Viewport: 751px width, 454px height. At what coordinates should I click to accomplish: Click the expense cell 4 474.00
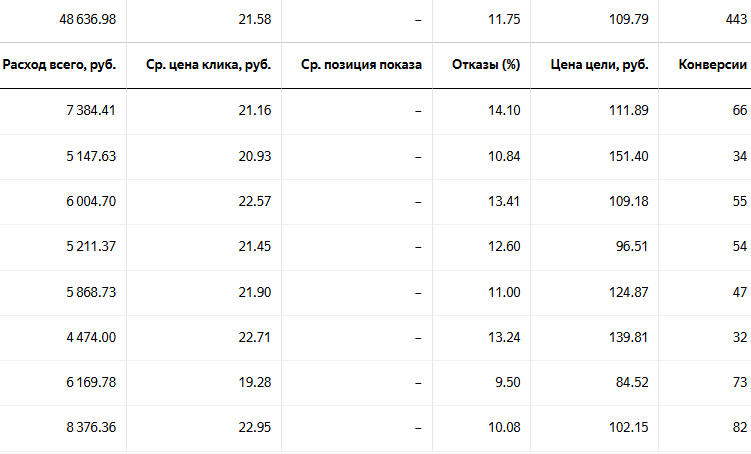click(91, 338)
